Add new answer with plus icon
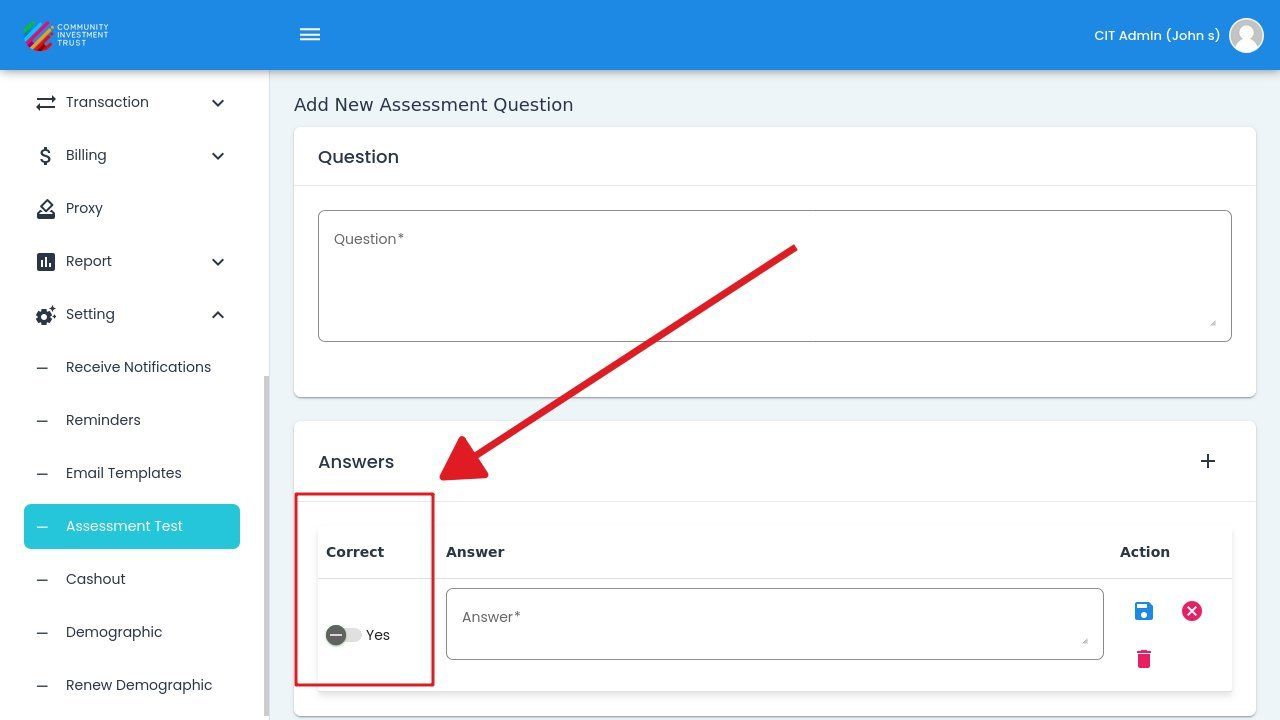The width and height of the screenshot is (1280, 720). coord(1208,461)
